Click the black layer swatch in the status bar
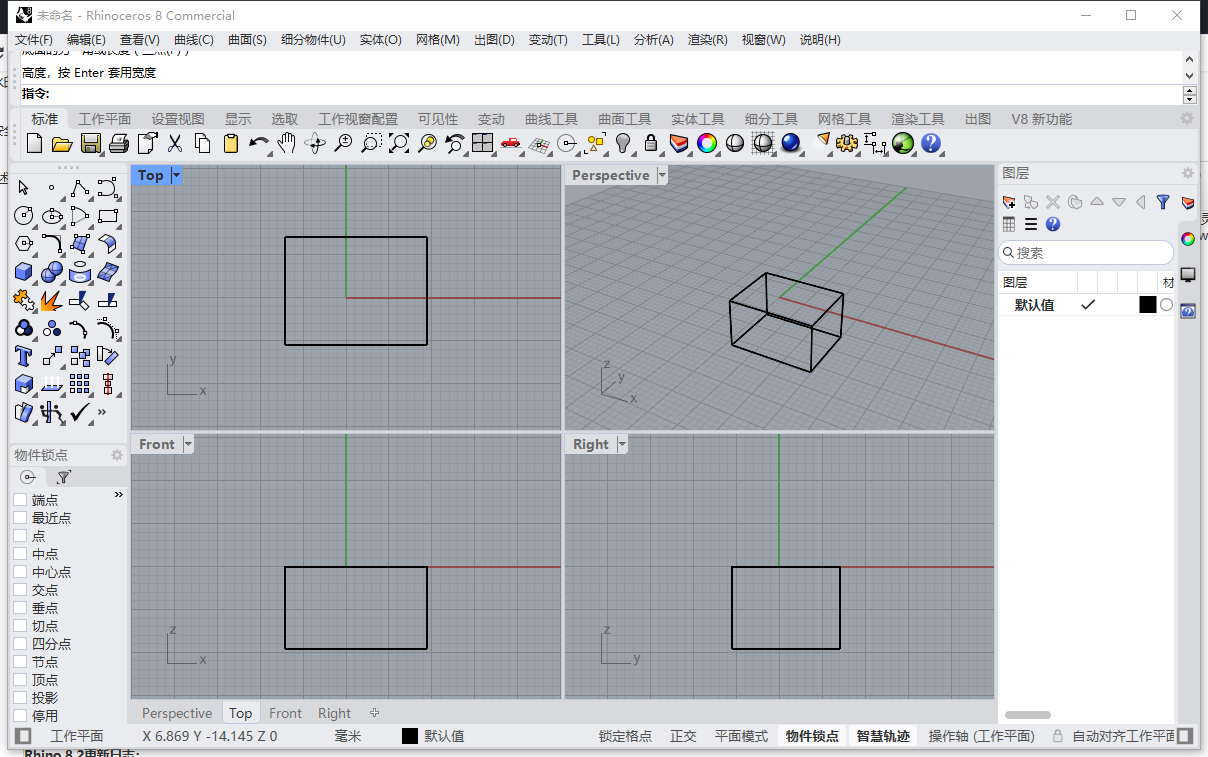Image resolution: width=1208 pixels, height=757 pixels. 410,736
